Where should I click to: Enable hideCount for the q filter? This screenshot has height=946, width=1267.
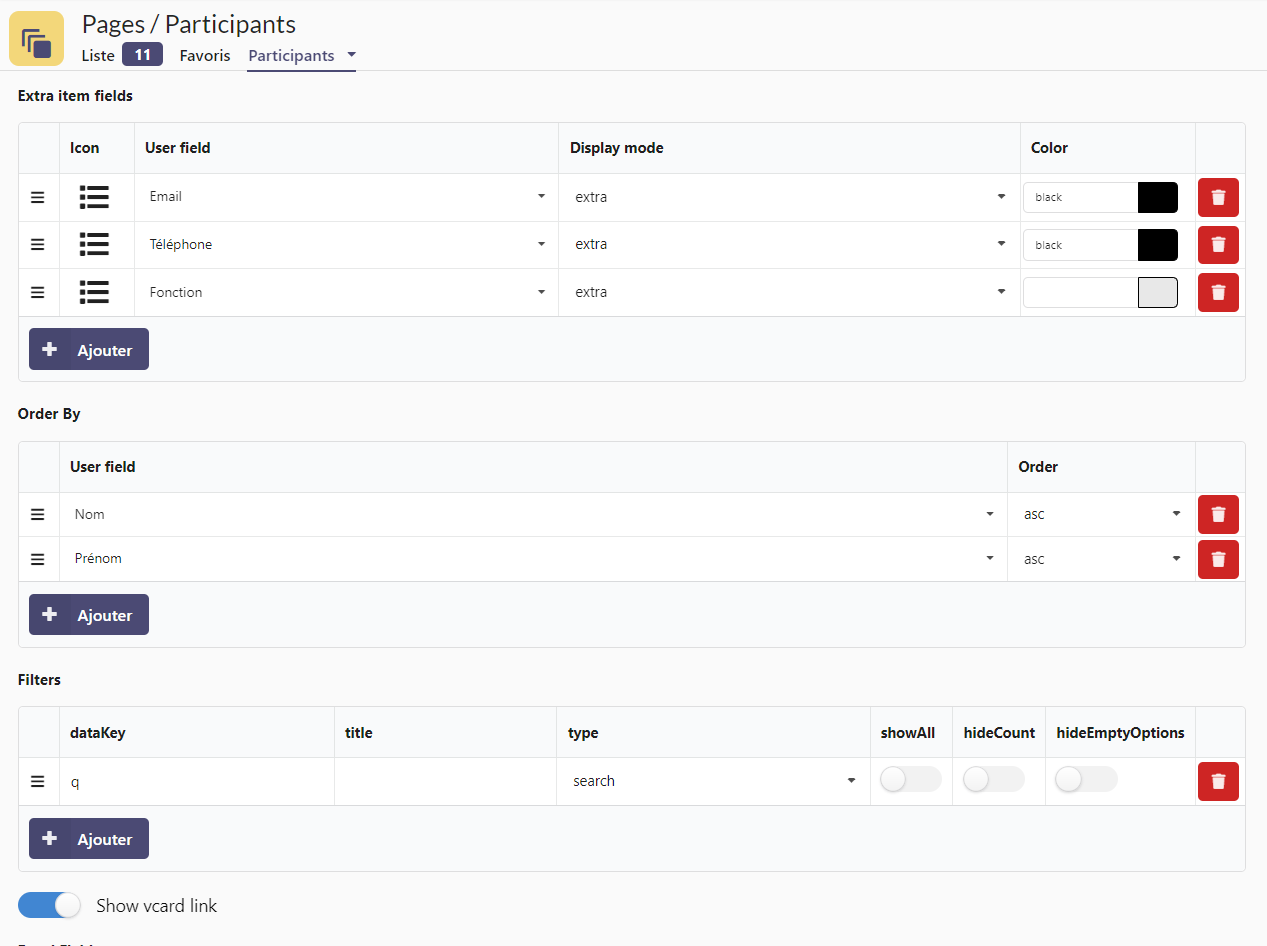[x=993, y=780]
